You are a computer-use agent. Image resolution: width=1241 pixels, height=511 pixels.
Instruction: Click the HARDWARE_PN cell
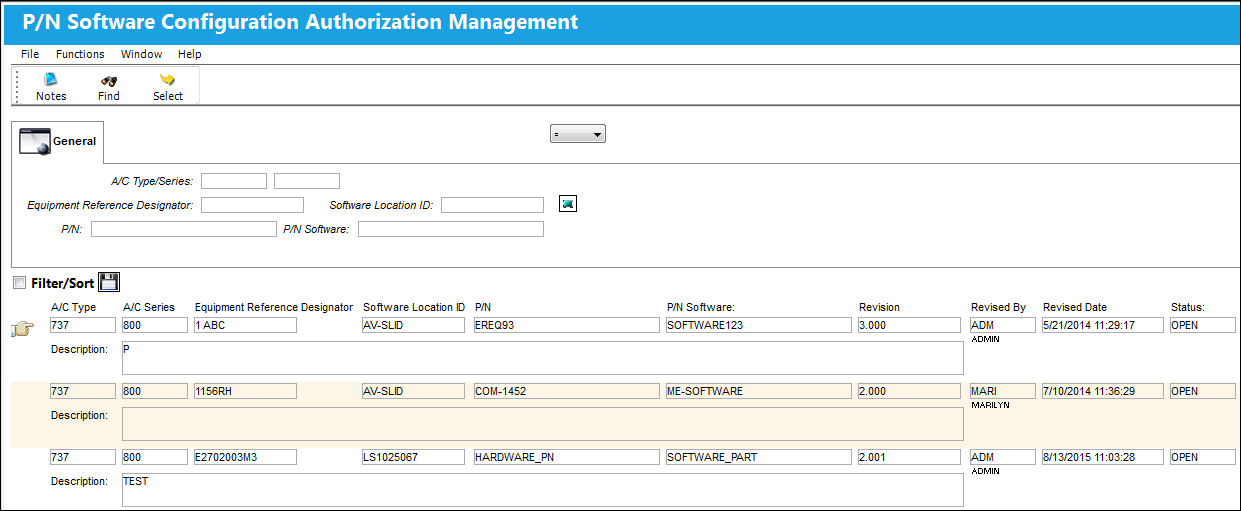pyautogui.click(x=567, y=457)
